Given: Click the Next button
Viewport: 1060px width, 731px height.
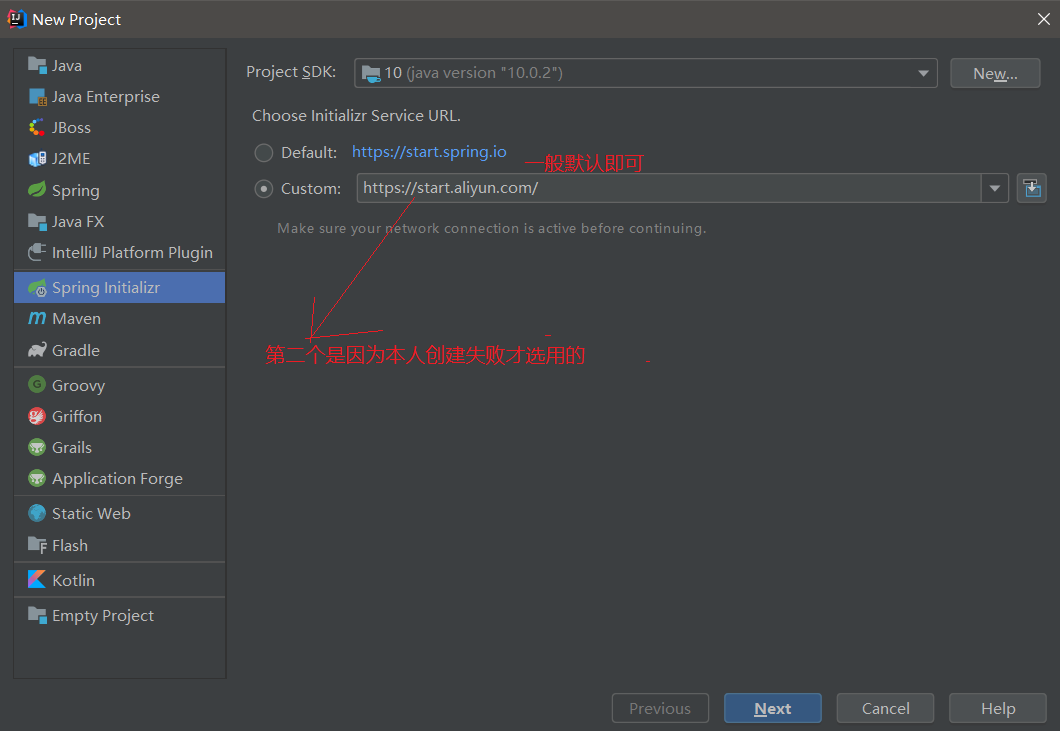Looking at the screenshot, I should [773, 708].
